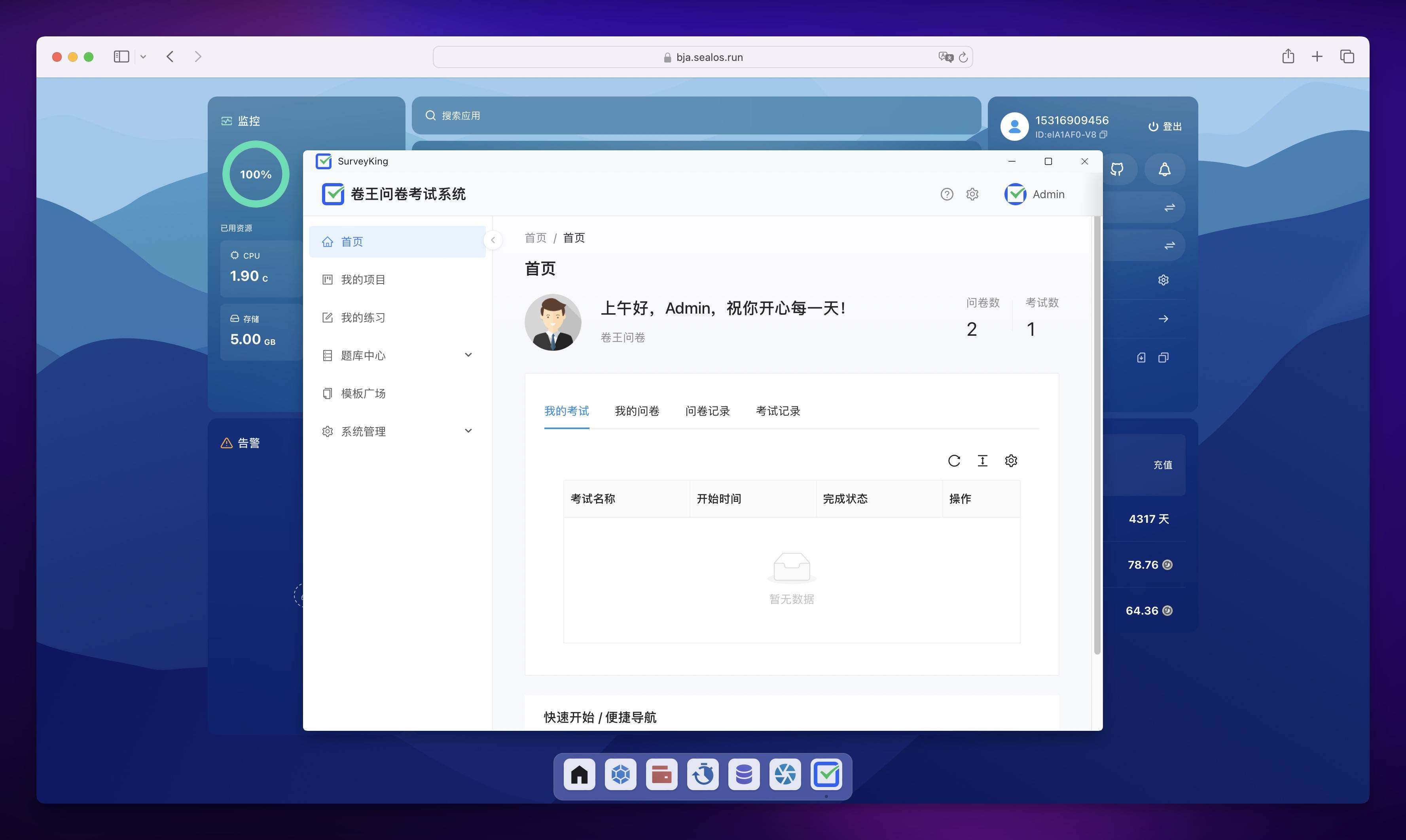Open the clock timer app in Sealos dock
Screen dimensions: 1406x840
tap(703, 774)
